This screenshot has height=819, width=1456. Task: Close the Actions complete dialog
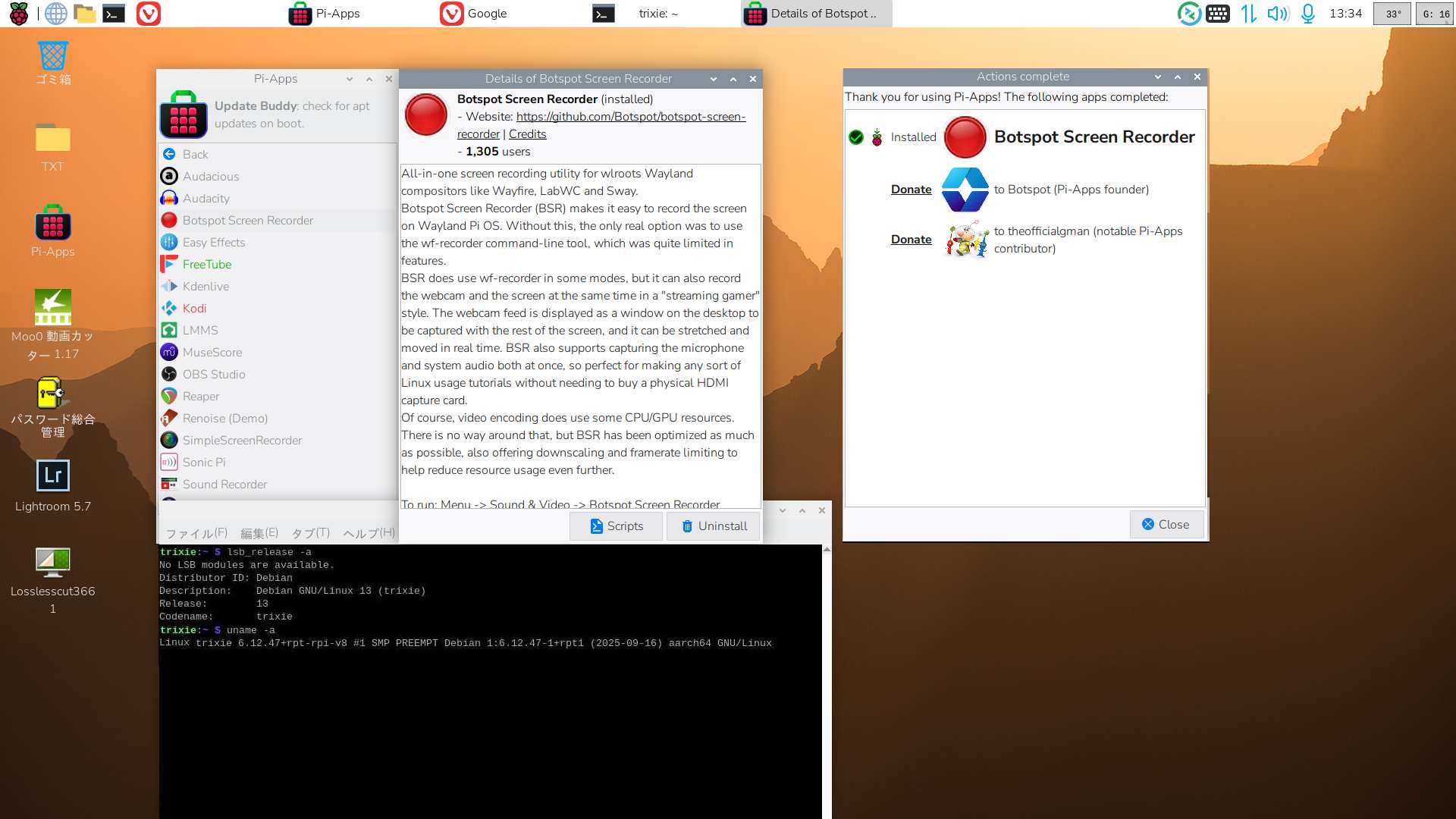coord(1166,525)
